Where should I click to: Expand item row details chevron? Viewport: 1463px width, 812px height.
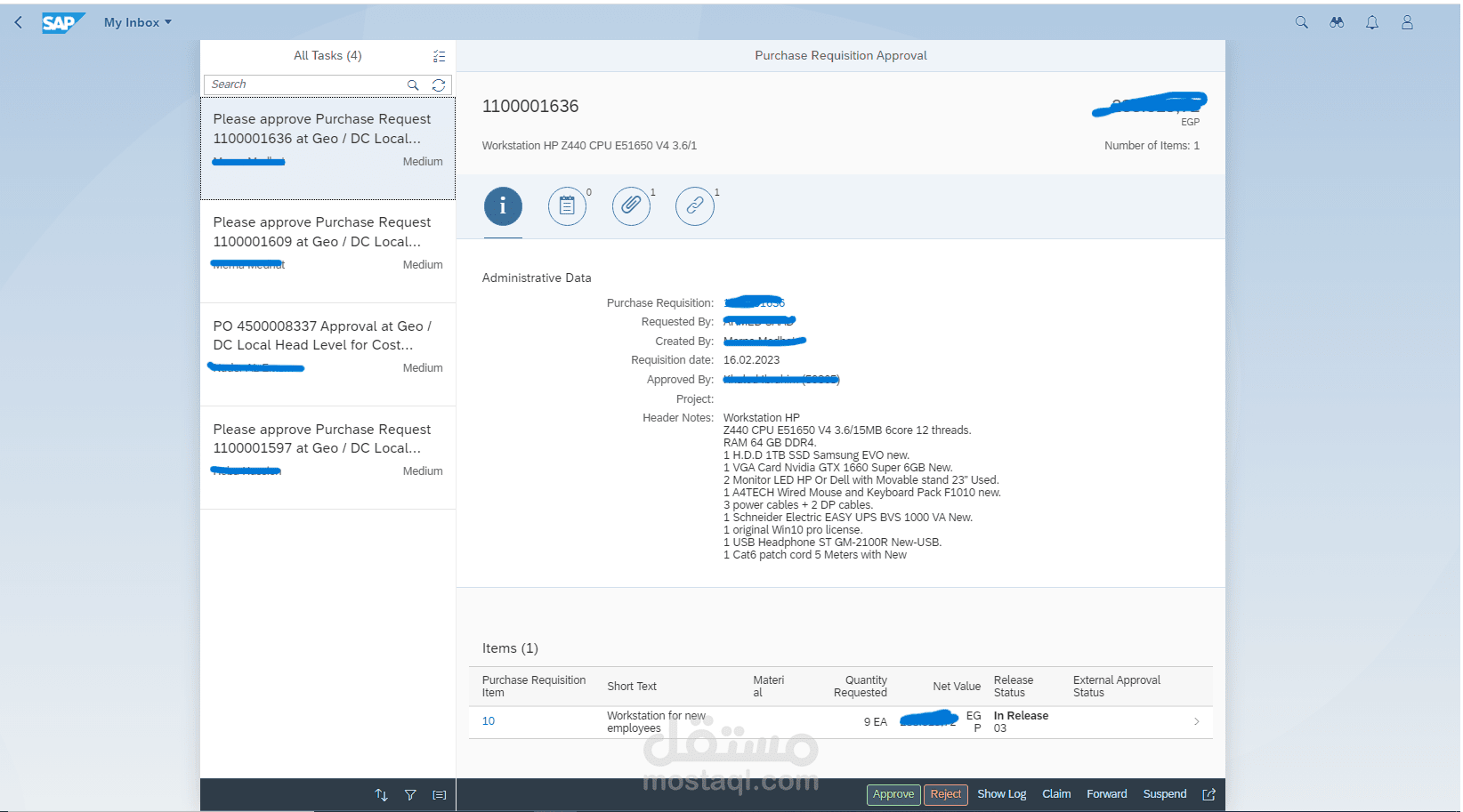pyautogui.click(x=1196, y=721)
